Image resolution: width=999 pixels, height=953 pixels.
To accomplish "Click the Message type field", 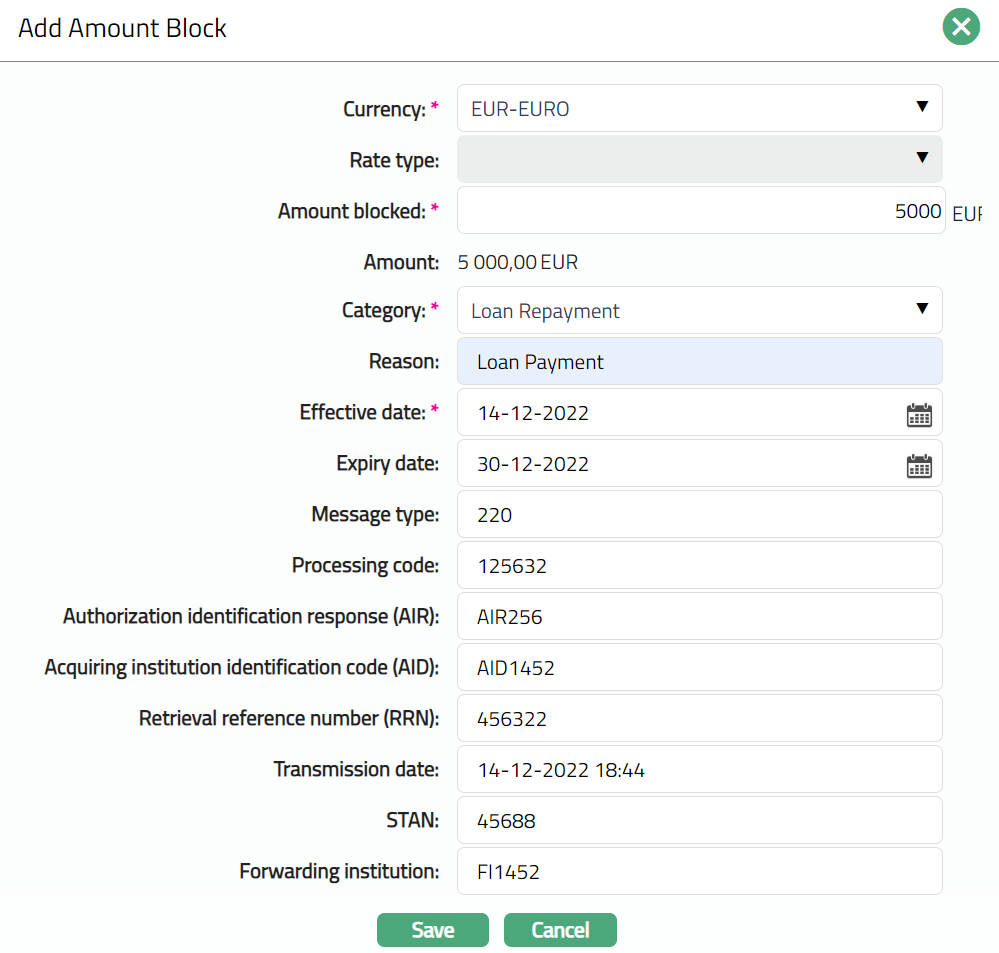I will click(699, 515).
